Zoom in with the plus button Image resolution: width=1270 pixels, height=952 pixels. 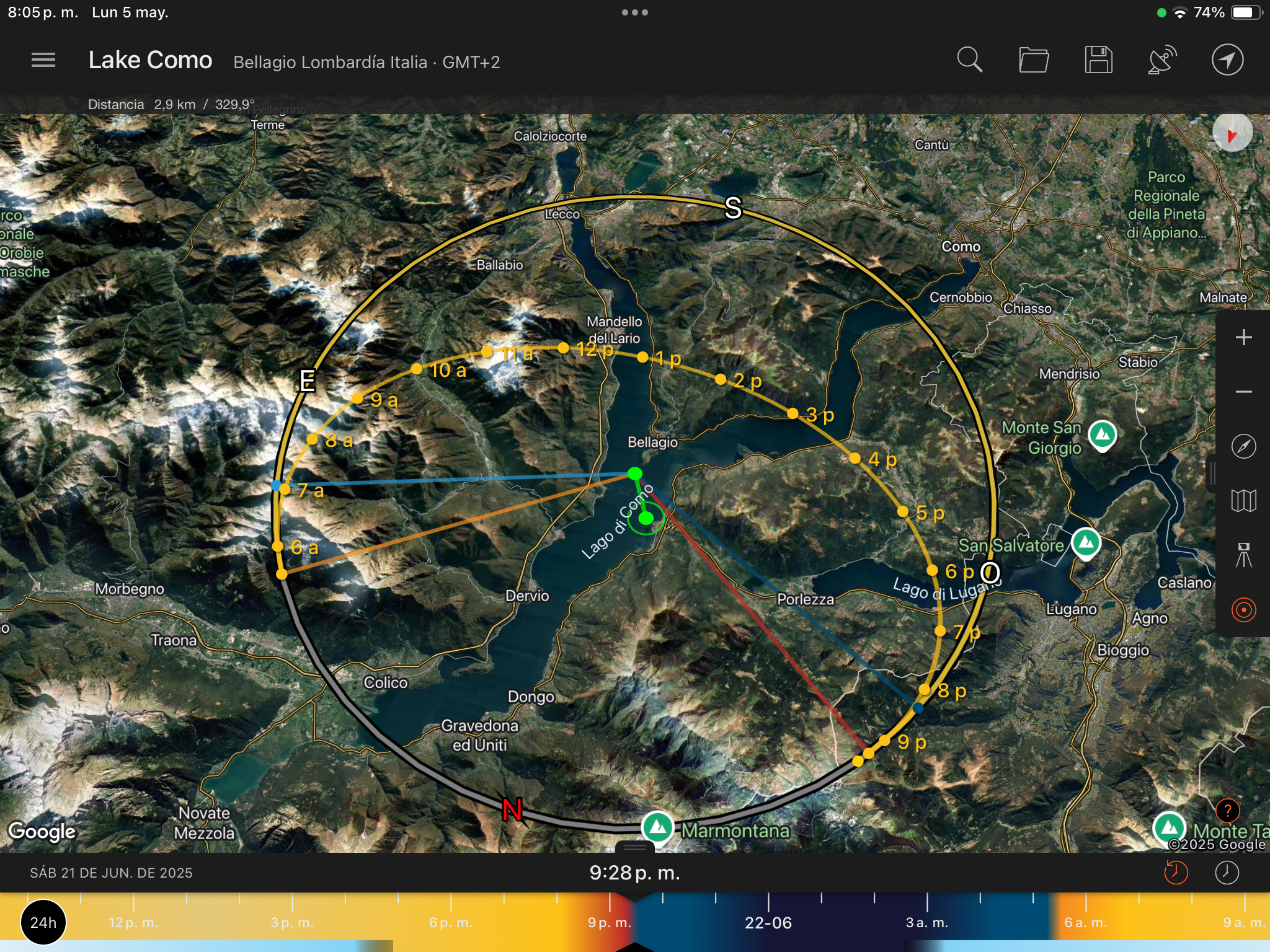(1243, 337)
